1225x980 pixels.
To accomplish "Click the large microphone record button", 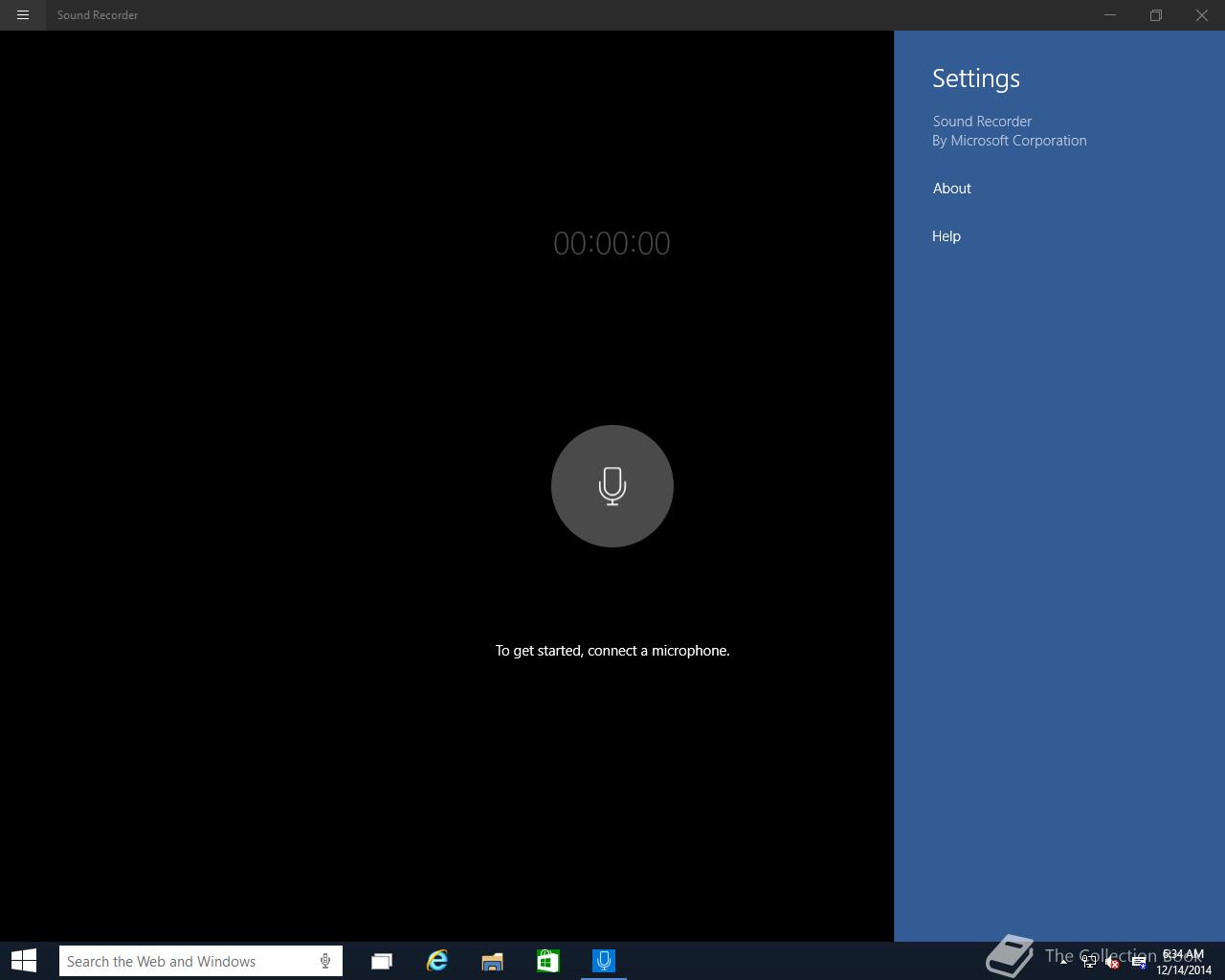I will click(612, 486).
